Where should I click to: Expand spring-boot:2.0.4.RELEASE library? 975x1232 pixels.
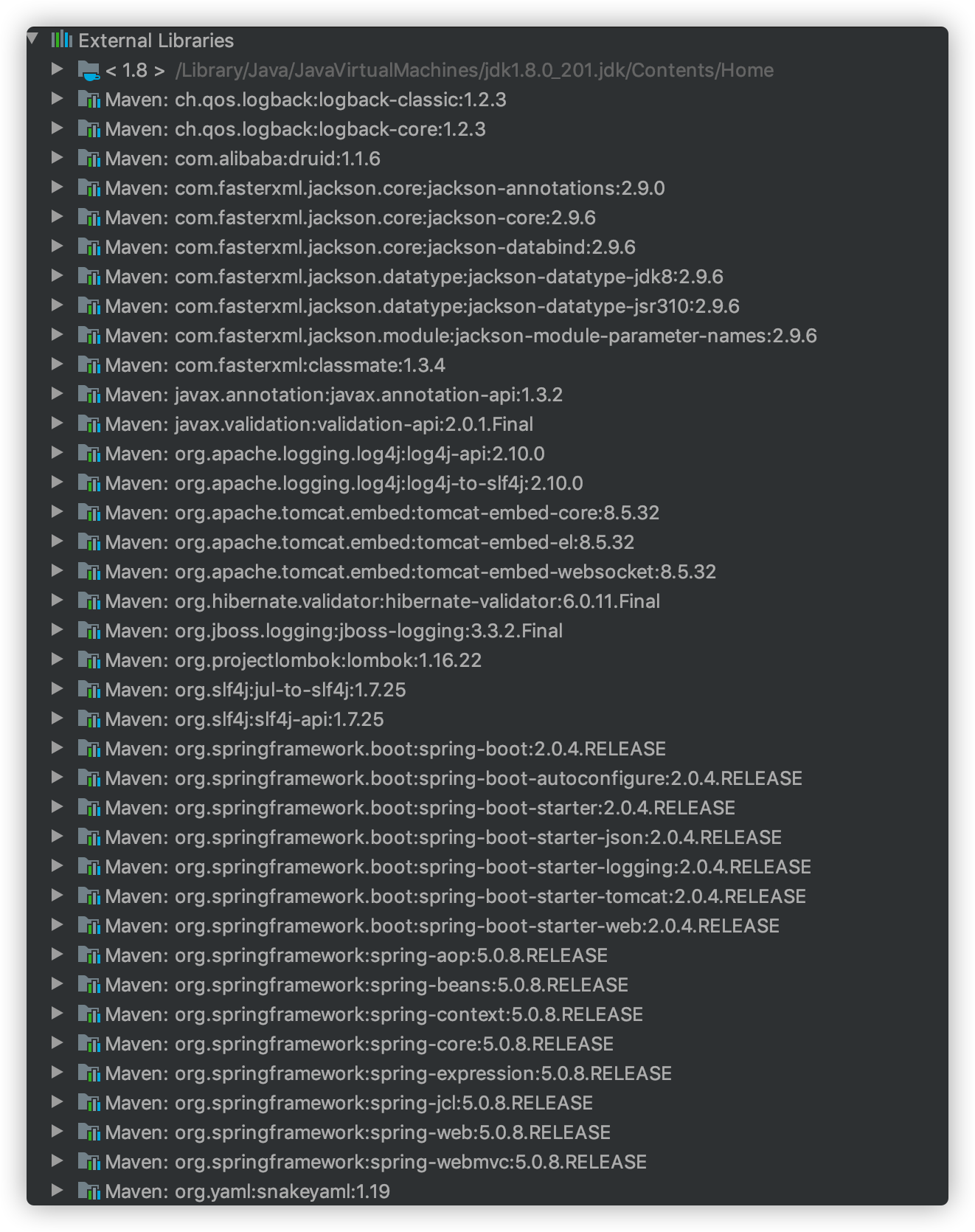point(57,748)
